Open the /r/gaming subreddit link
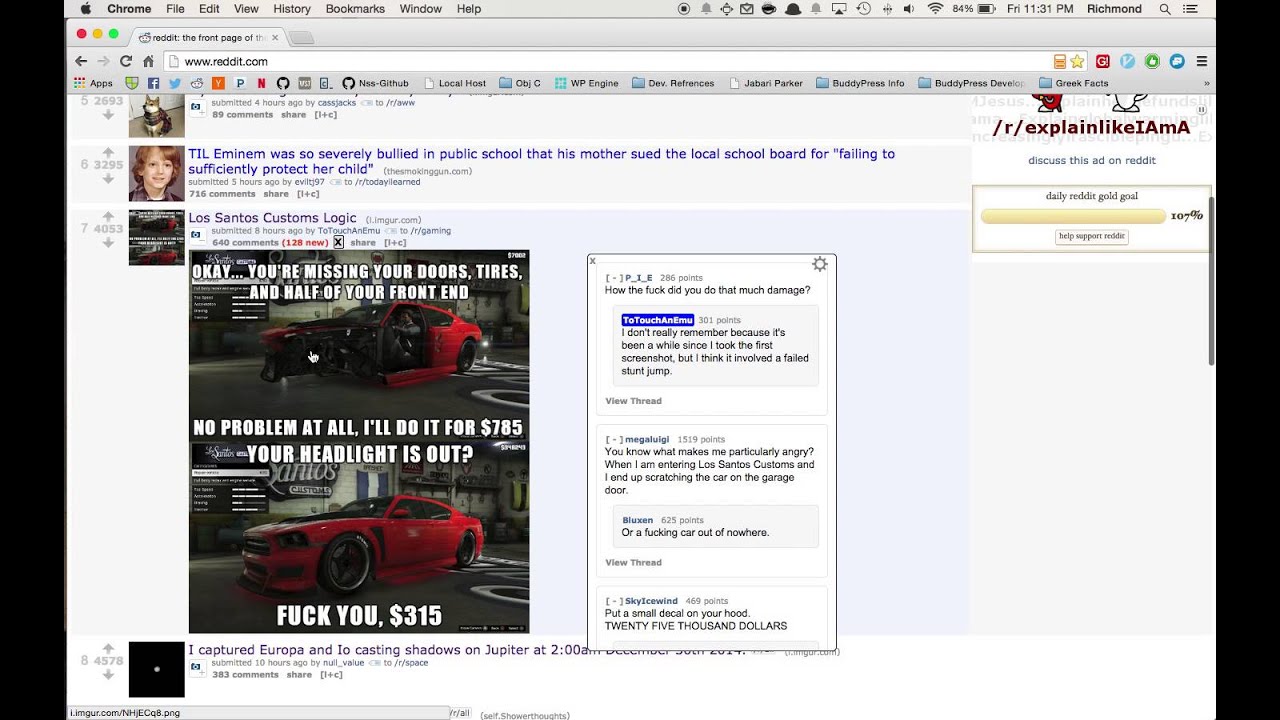The image size is (1280, 720). pos(430,231)
